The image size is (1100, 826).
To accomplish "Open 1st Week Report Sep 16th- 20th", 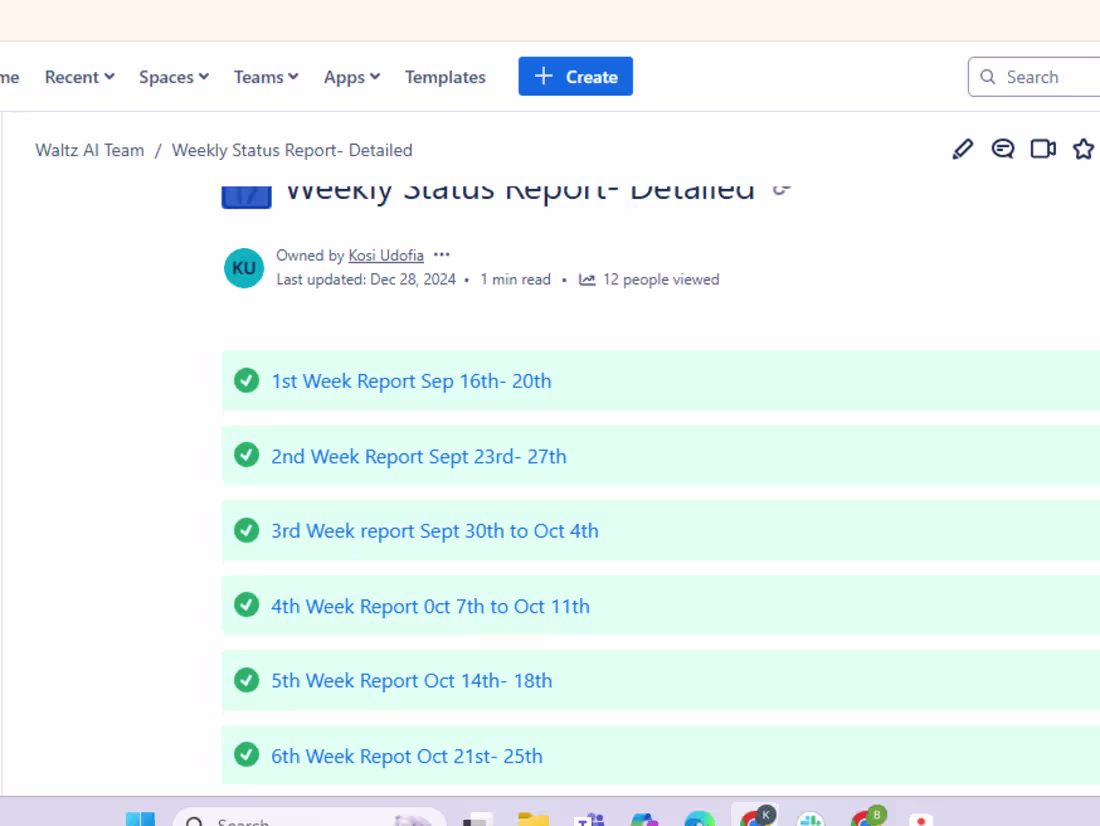I will 411,380.
